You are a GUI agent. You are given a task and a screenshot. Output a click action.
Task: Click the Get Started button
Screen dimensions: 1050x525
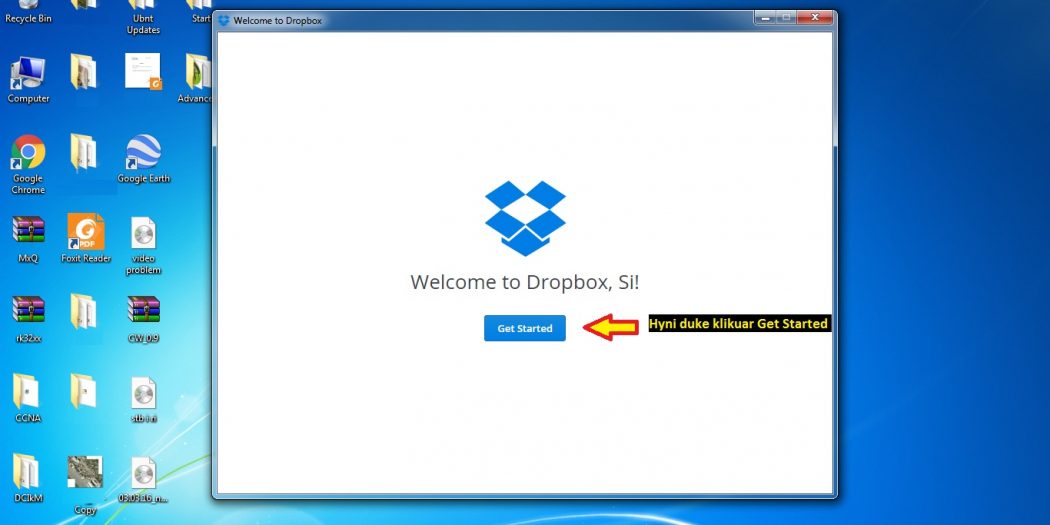(524, 328)
